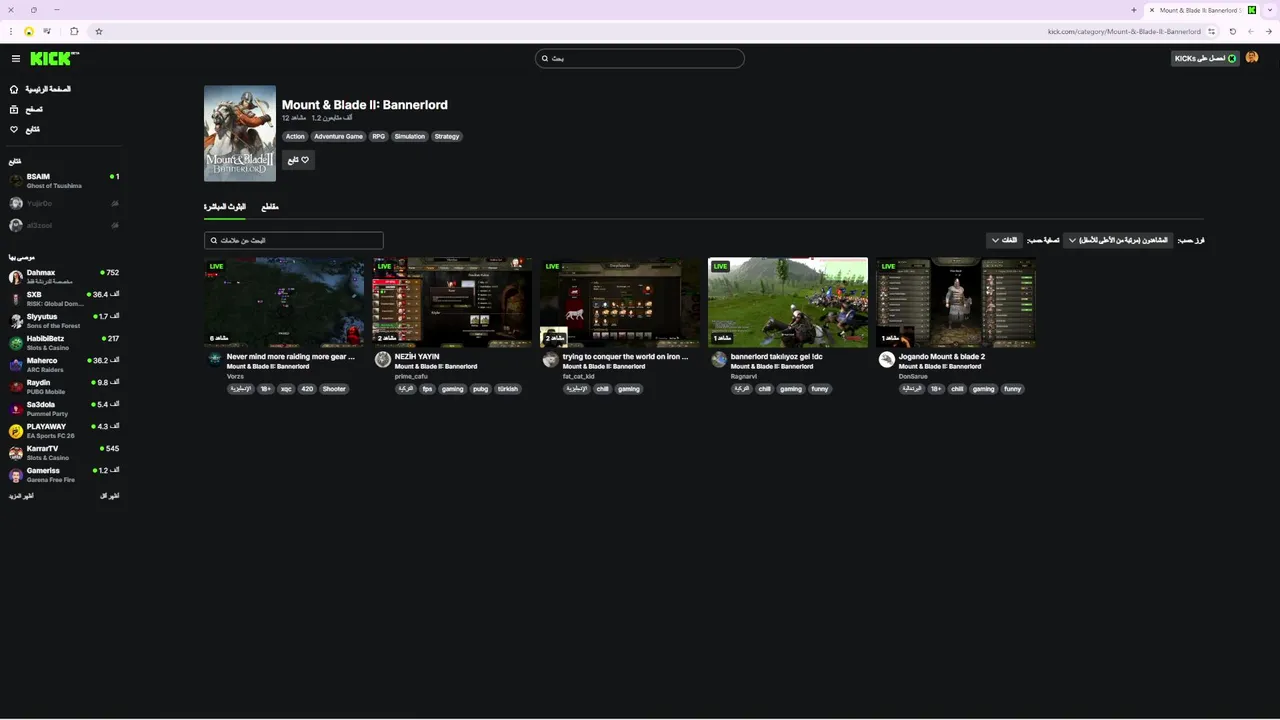The image size is (1280, 720).
Task: Click the fat_cat_kid channel avatar
Action: click(551, 359)
